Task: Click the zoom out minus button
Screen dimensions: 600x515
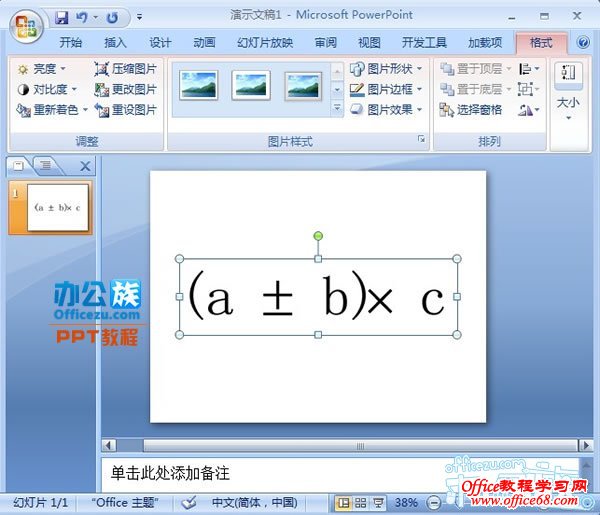Action: click(434, 503)
